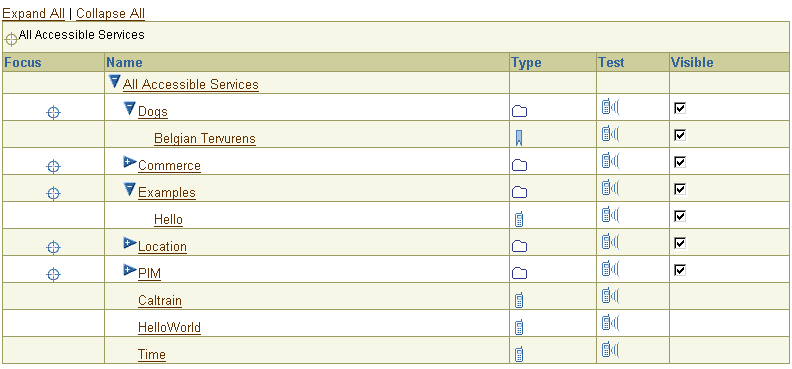Click the Focus icon for the Location folder

(54, 247)
